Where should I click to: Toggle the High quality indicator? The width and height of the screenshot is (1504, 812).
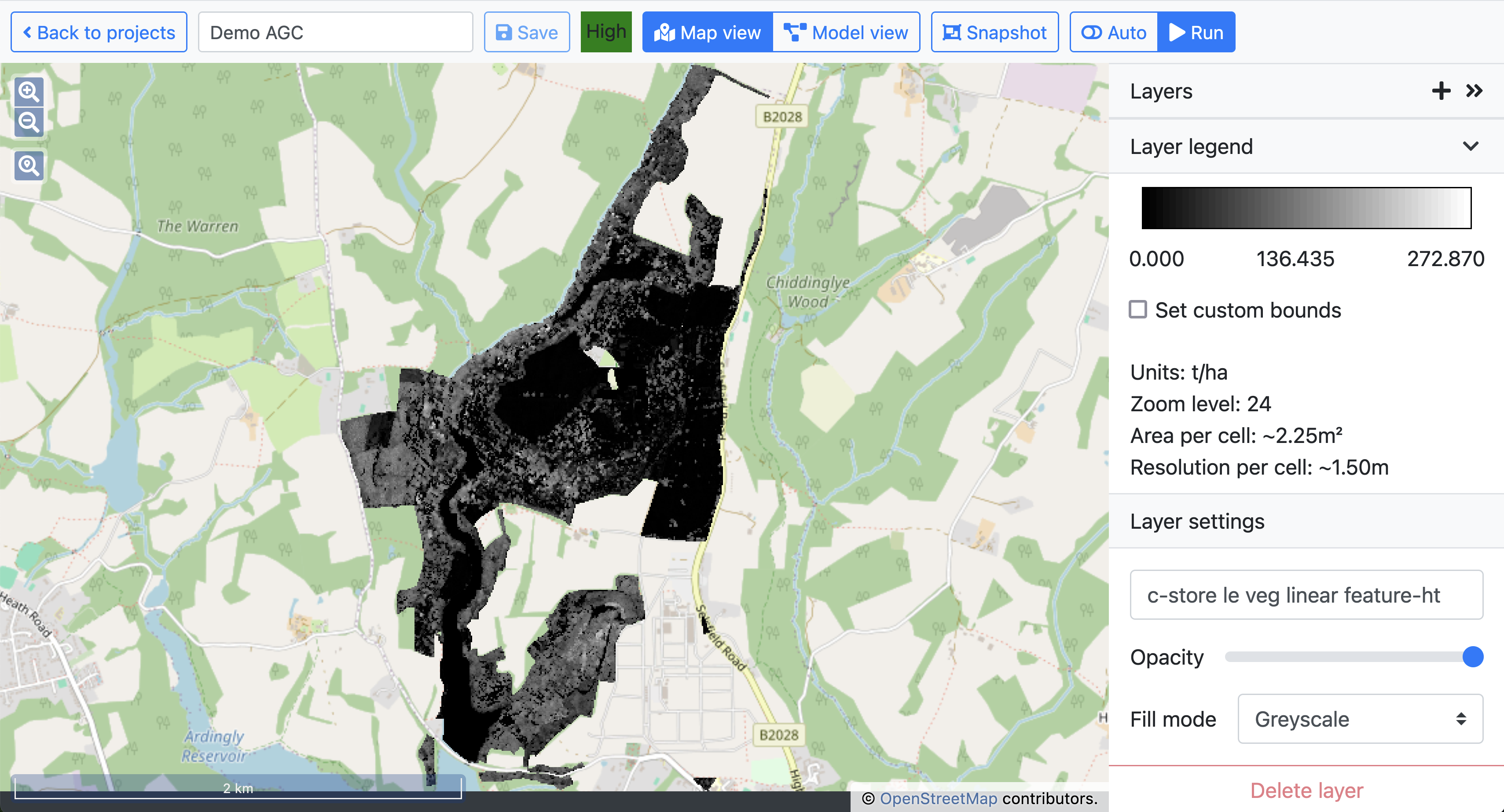pos(606,32)
